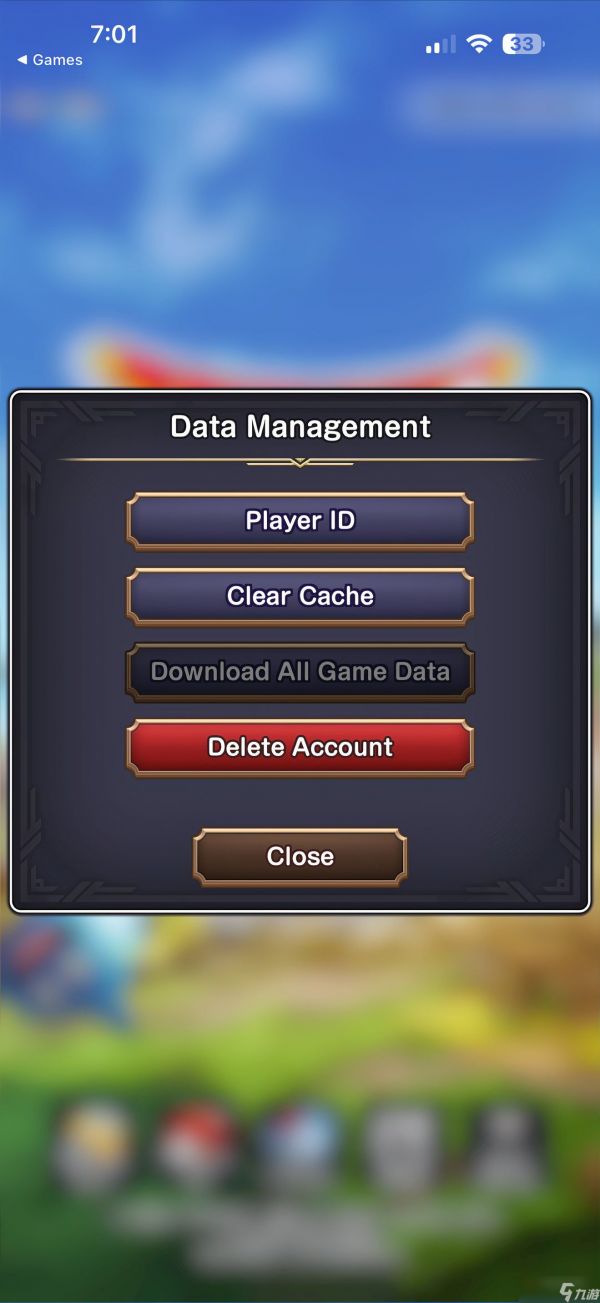The height and width of the screenshot is (1303, 600).
Task: Tap the Wi-Fi status icon
Action: (x=480, y=44)
